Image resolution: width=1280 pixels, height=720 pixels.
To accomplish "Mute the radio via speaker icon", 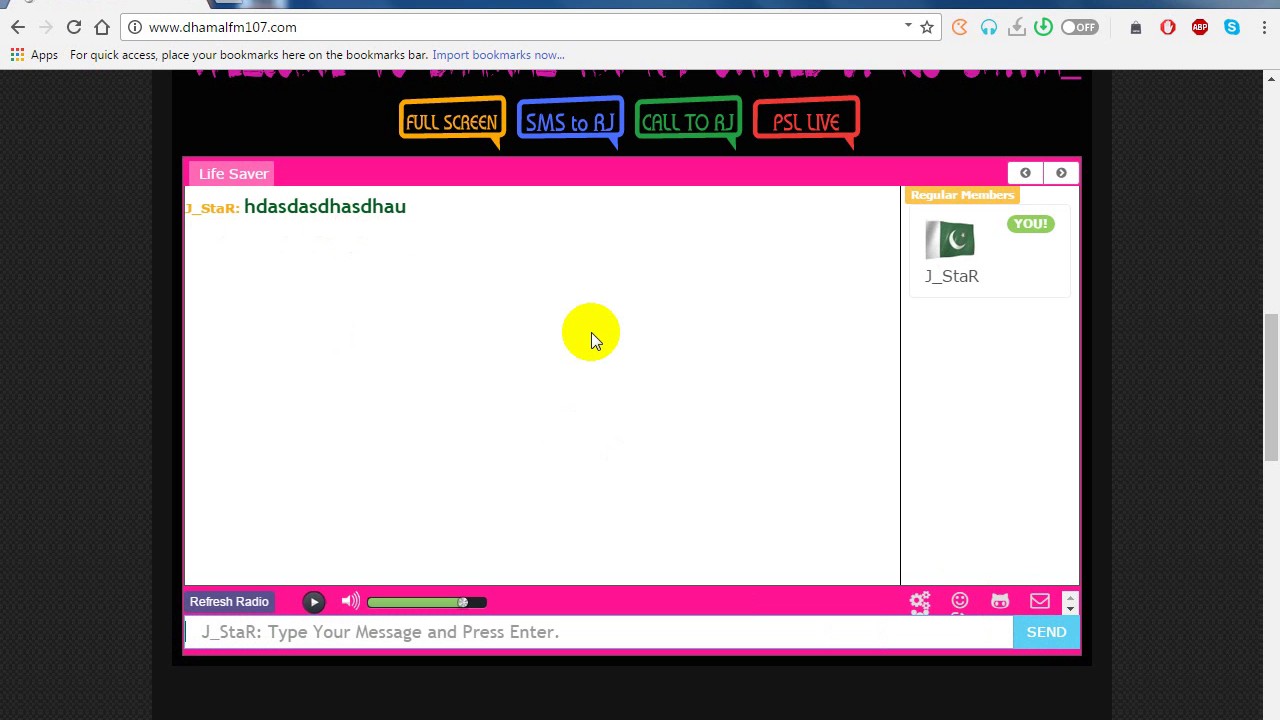I will (x=350, y=601).
